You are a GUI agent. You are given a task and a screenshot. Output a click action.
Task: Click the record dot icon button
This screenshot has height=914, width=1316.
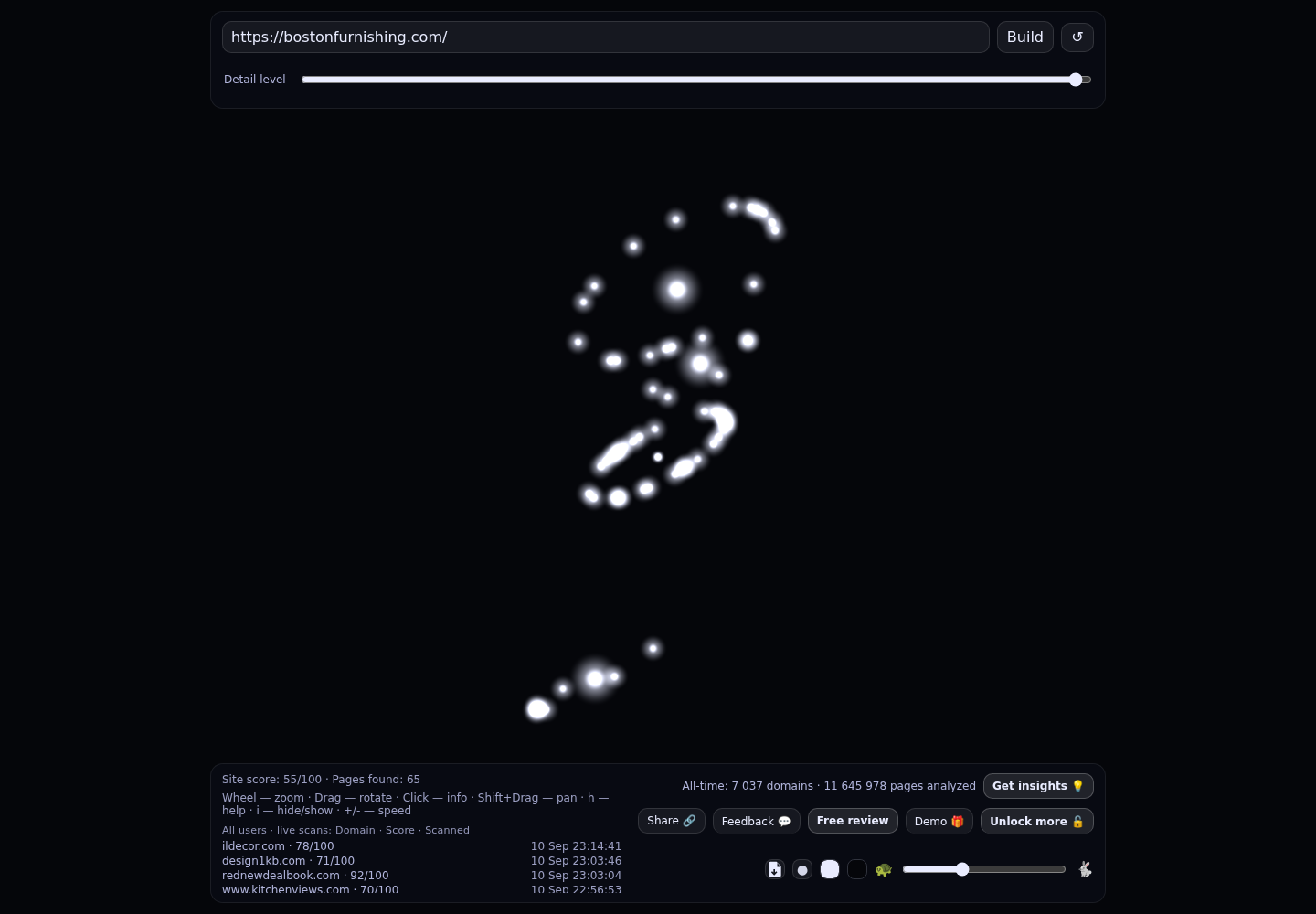click(x=802, y=869)
